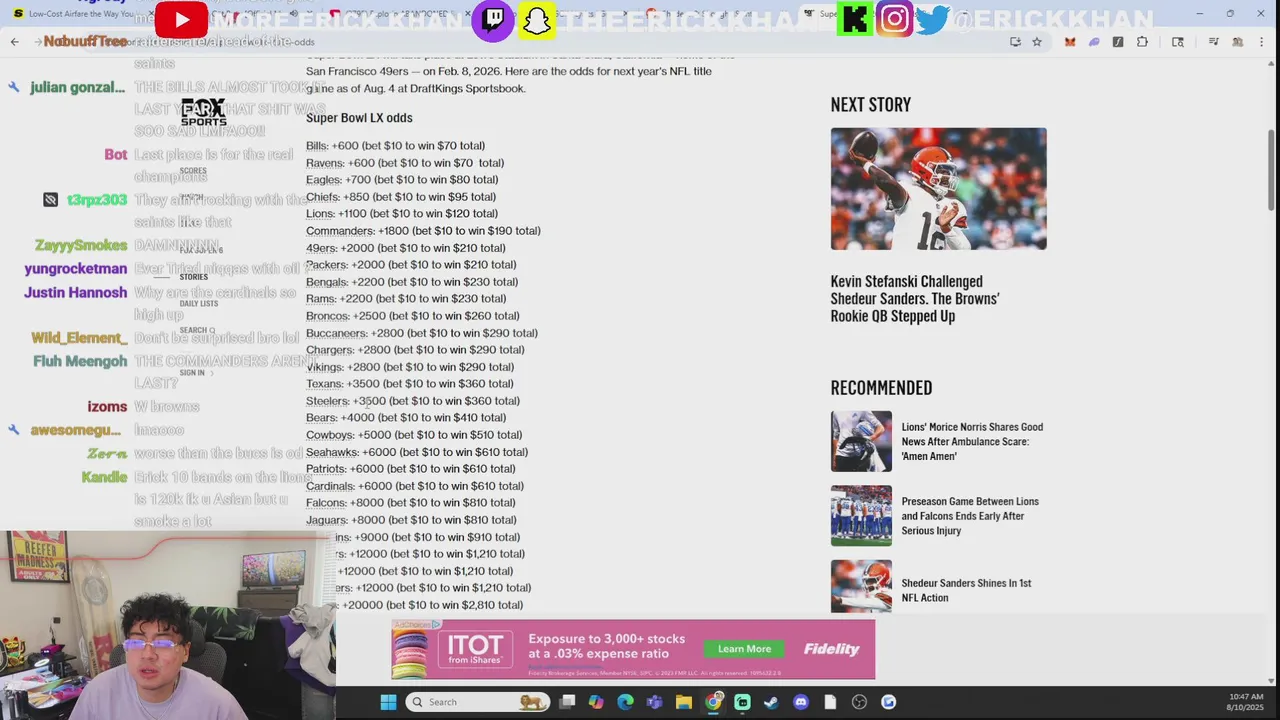Click the Eagles team link
Screen dimensions: 1280x720
323,180
